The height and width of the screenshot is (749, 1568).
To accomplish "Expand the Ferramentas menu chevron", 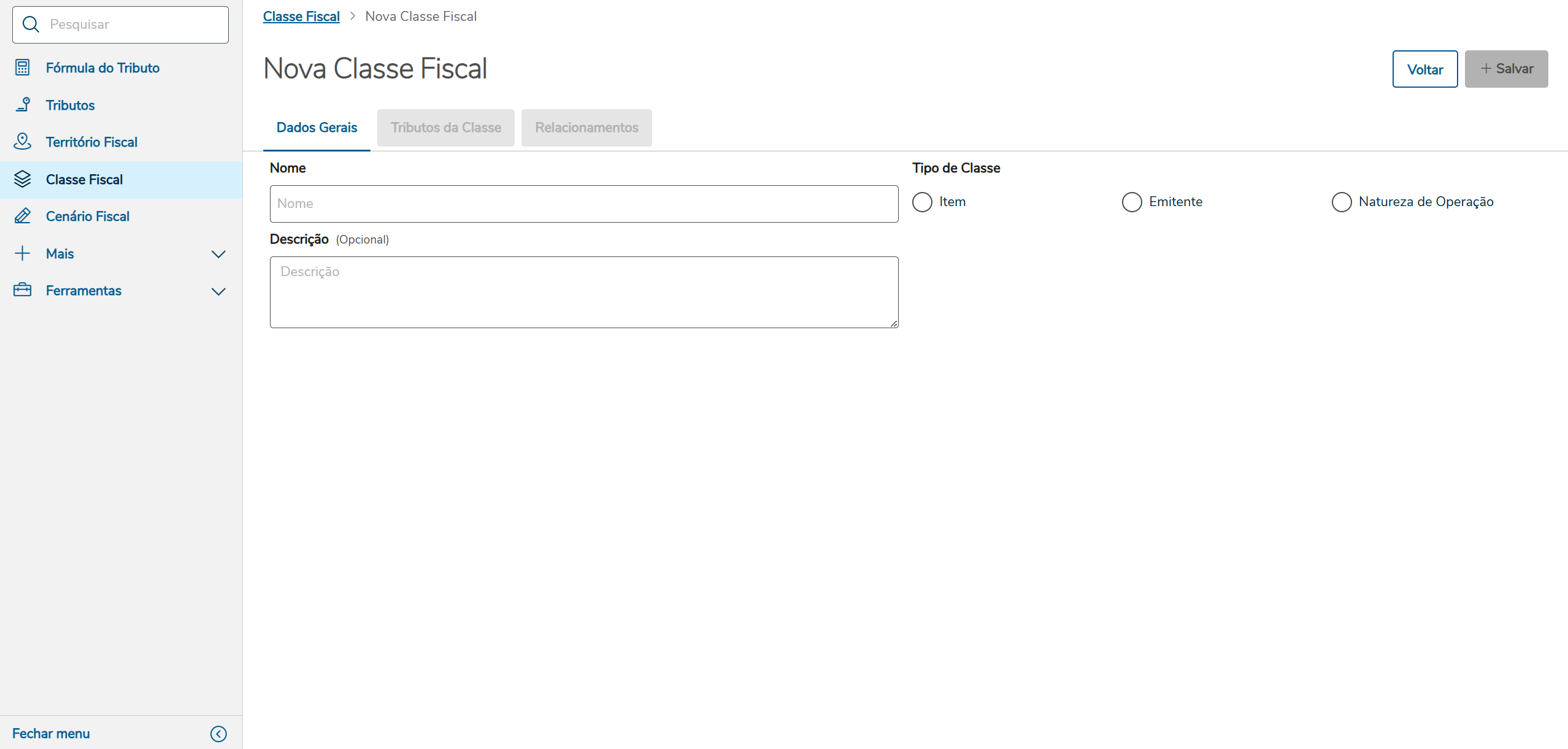I will (218, 291).
